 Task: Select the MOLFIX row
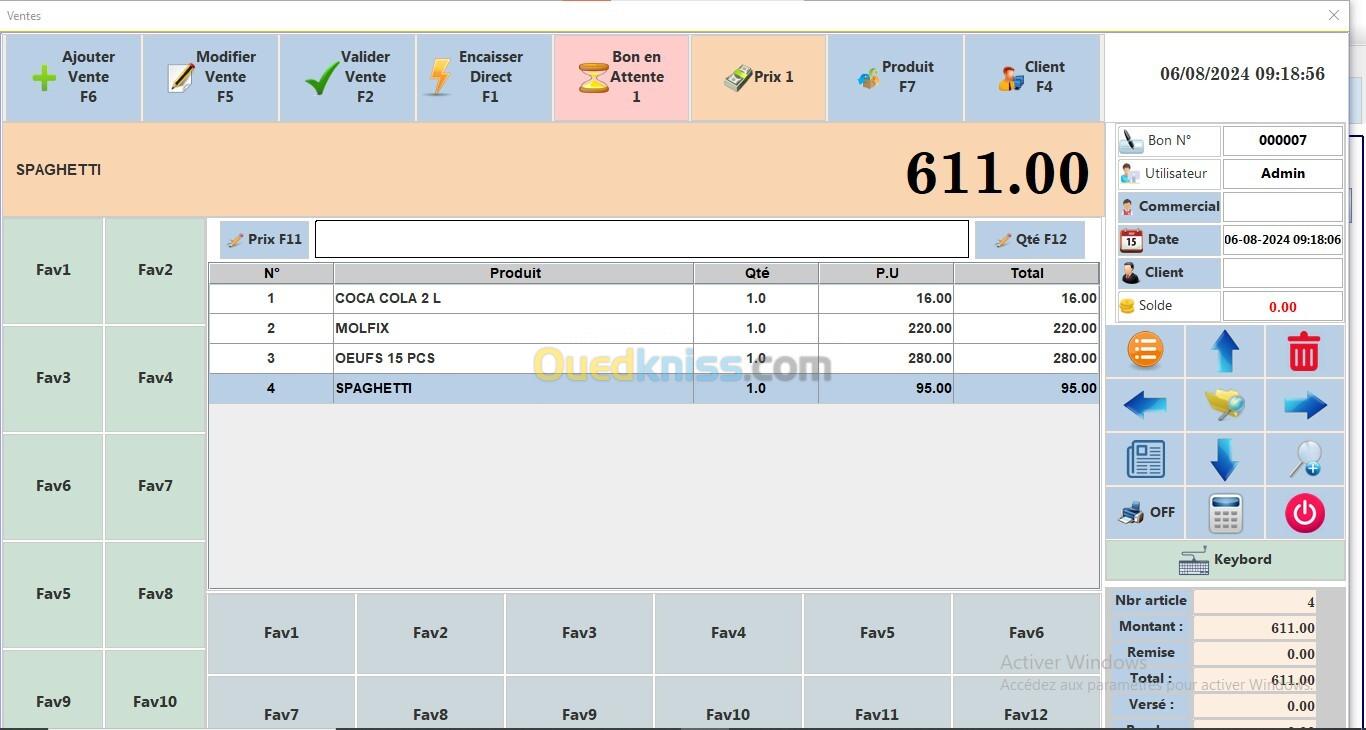(654, 328)
